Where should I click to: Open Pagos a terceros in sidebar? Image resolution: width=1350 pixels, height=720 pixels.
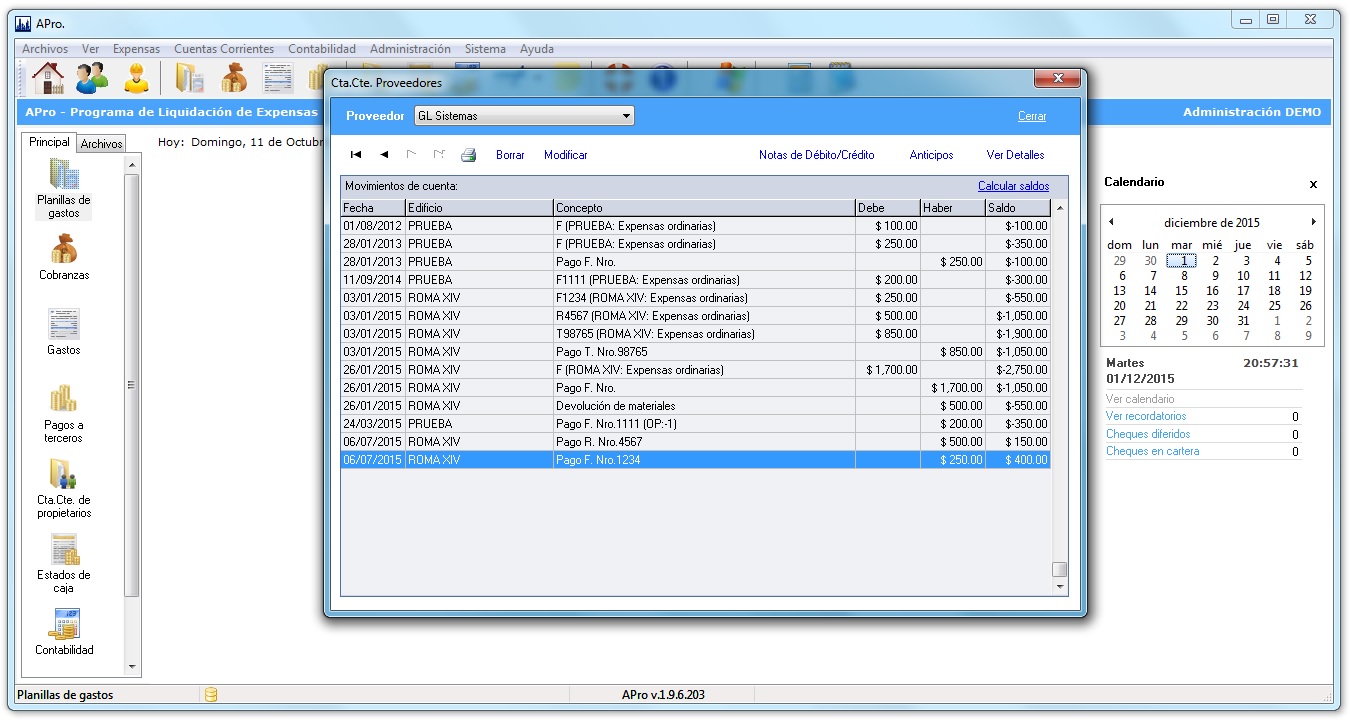[64, 412]
